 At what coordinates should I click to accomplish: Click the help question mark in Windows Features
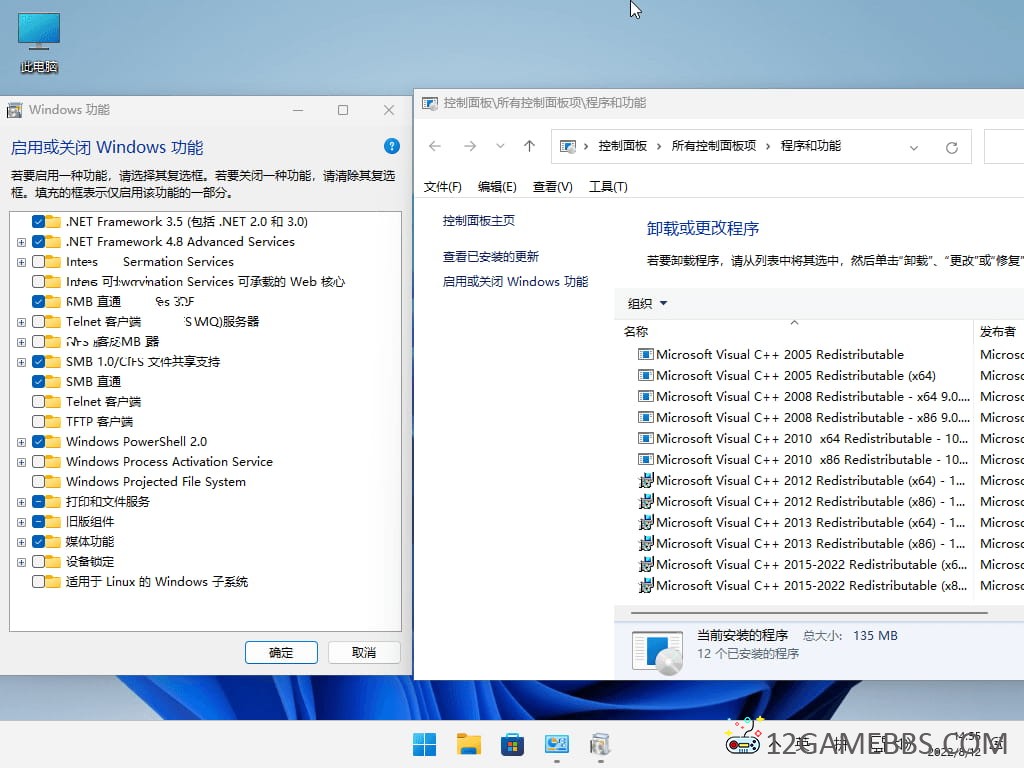click(x=392, y=146)
